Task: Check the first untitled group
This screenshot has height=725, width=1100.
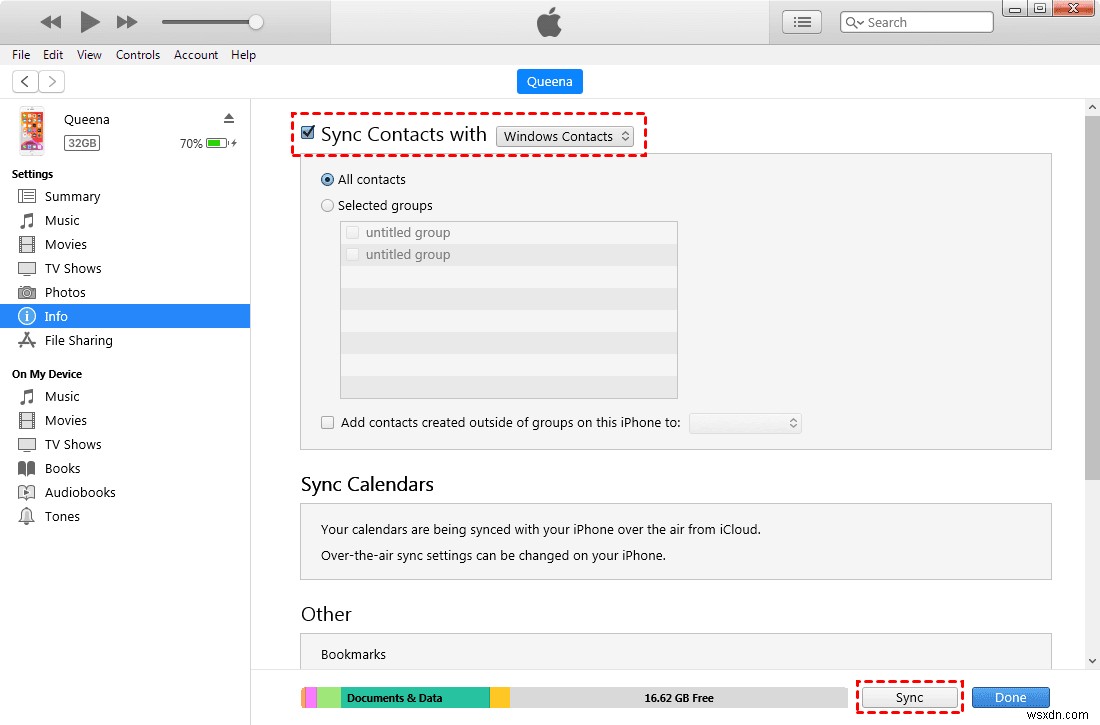Action: [352, 231]
